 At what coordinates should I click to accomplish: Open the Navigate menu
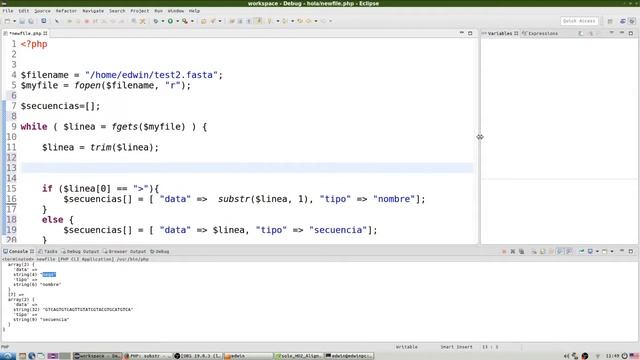[x=93, y=11]
